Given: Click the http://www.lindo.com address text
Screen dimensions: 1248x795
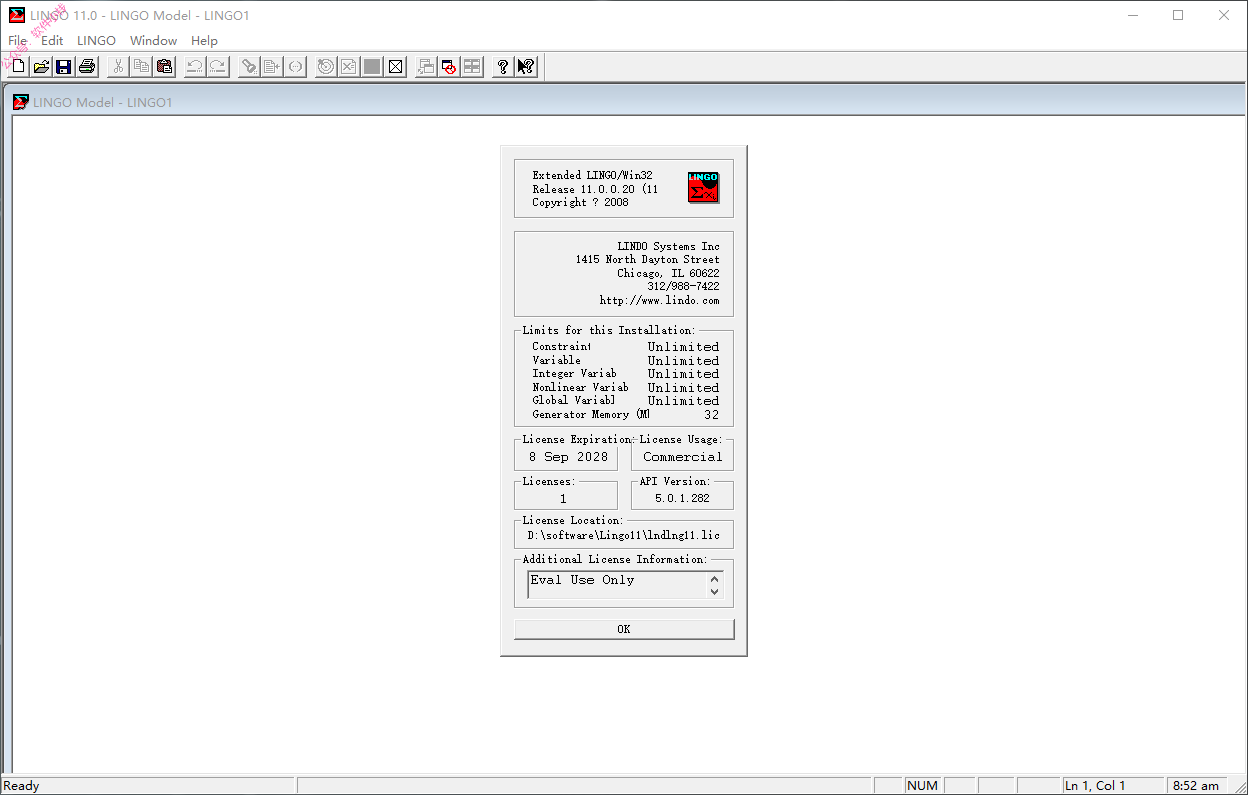Looking at the screenshot, I should pos(659,301).
